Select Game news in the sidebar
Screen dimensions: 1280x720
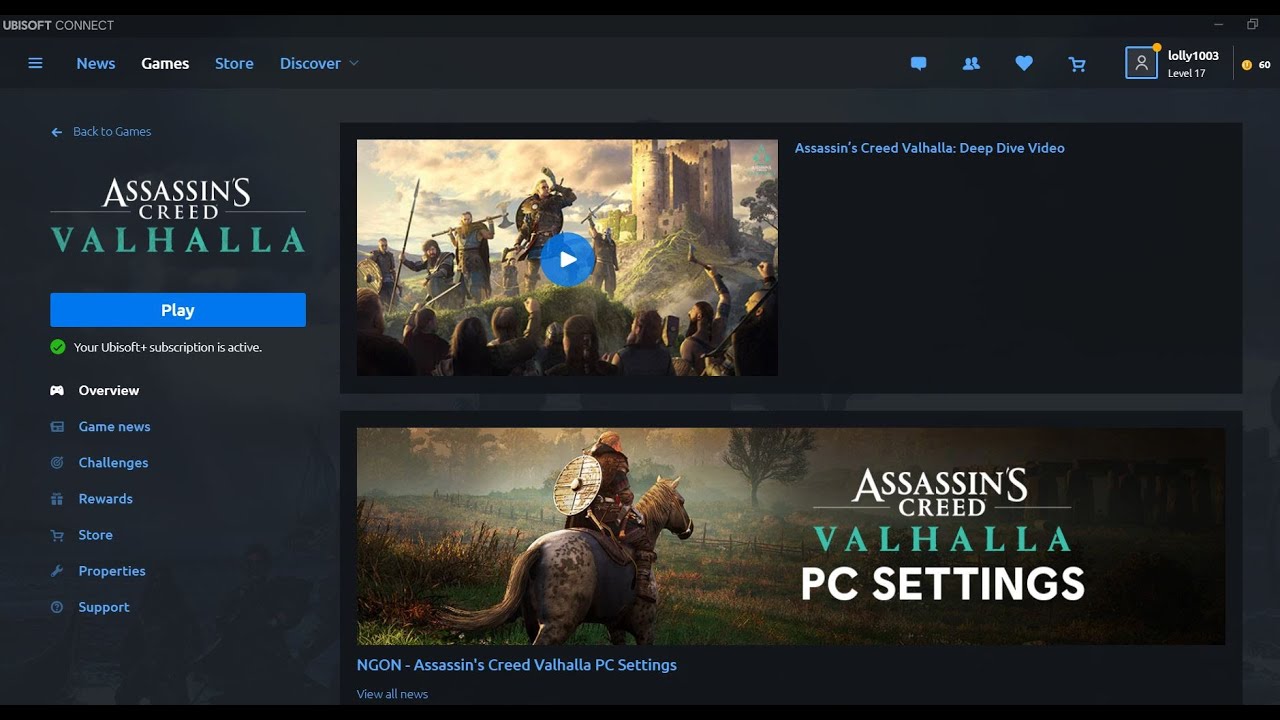(115, 426)
